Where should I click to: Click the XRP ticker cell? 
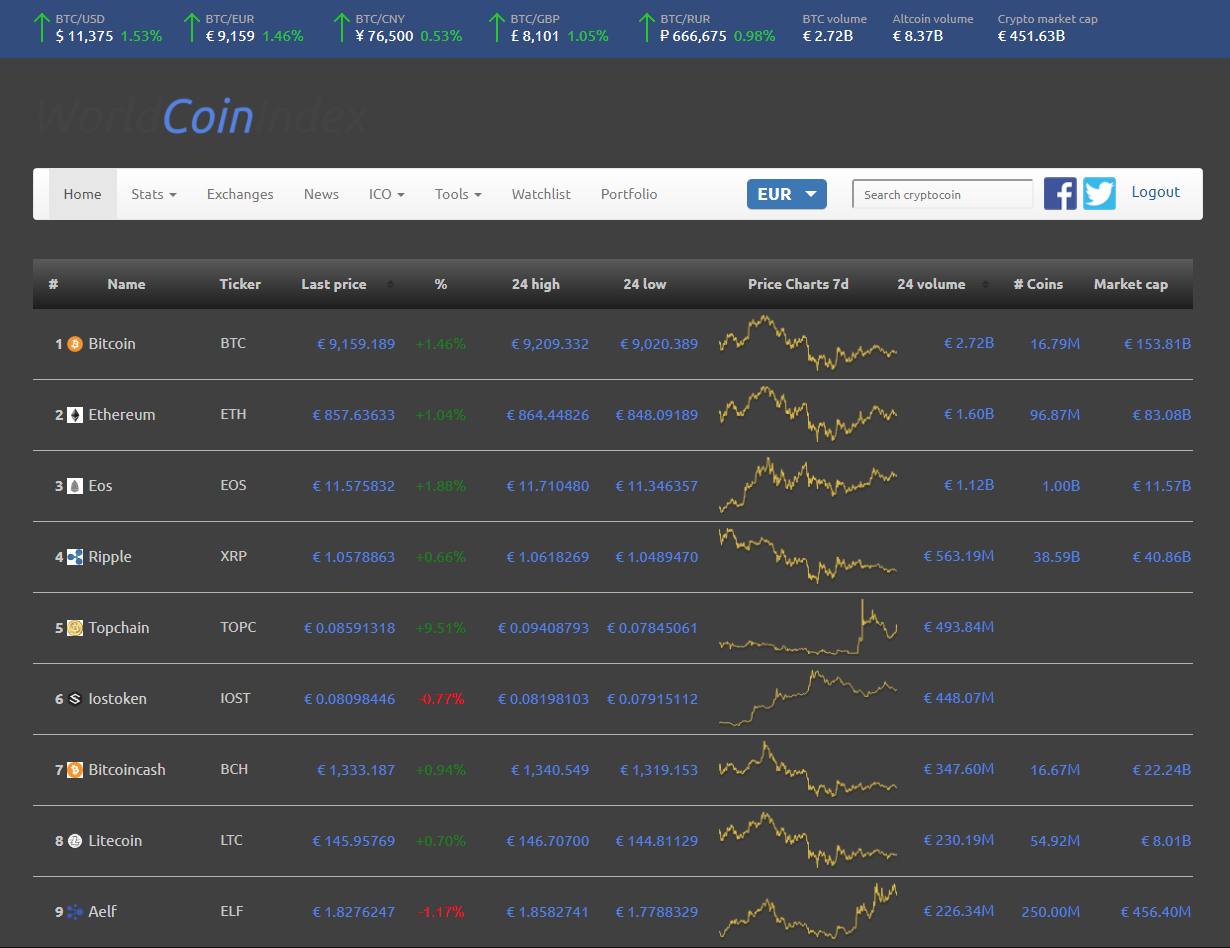(233, 557)
